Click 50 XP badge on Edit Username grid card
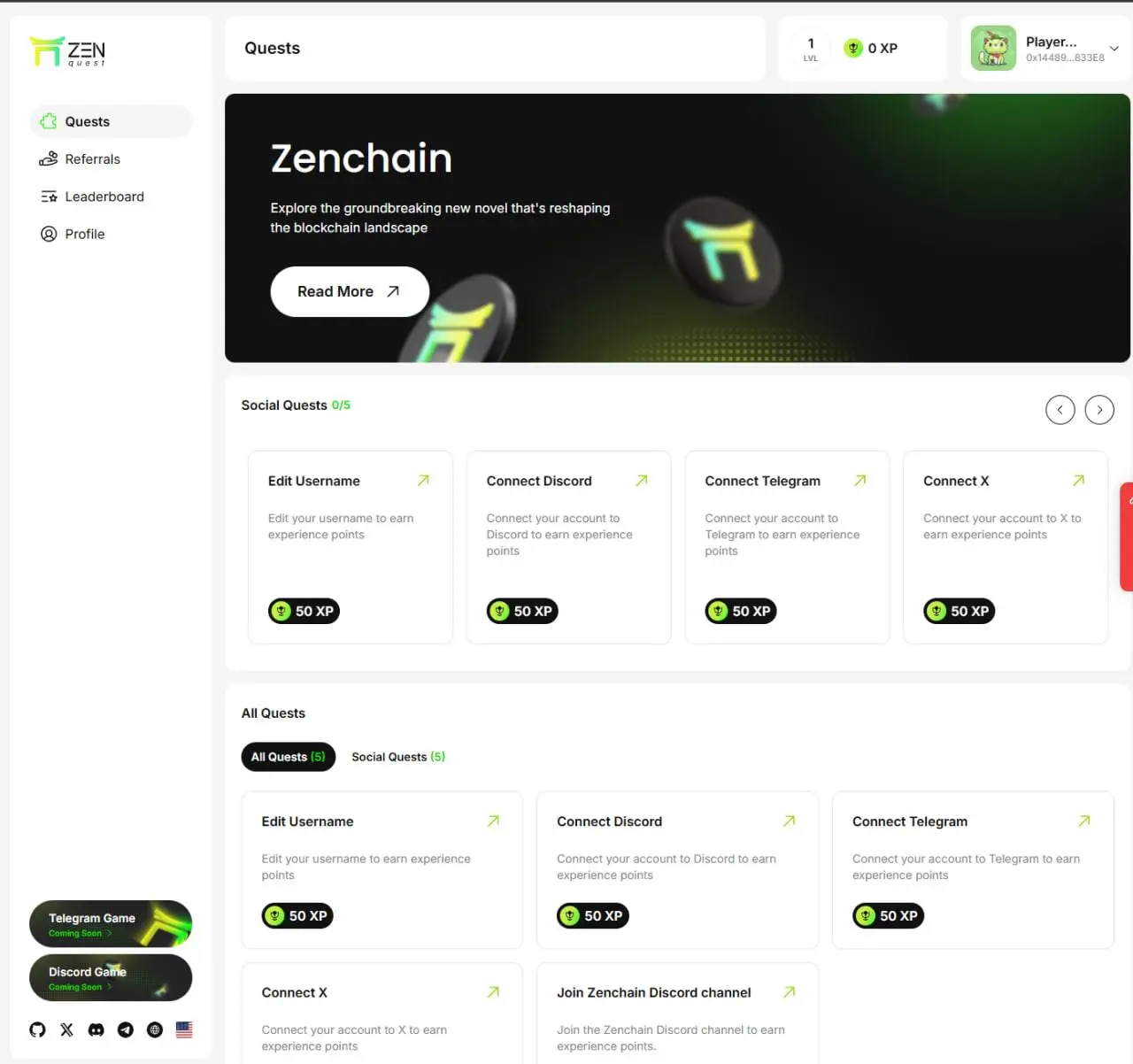 pos(297,915)
